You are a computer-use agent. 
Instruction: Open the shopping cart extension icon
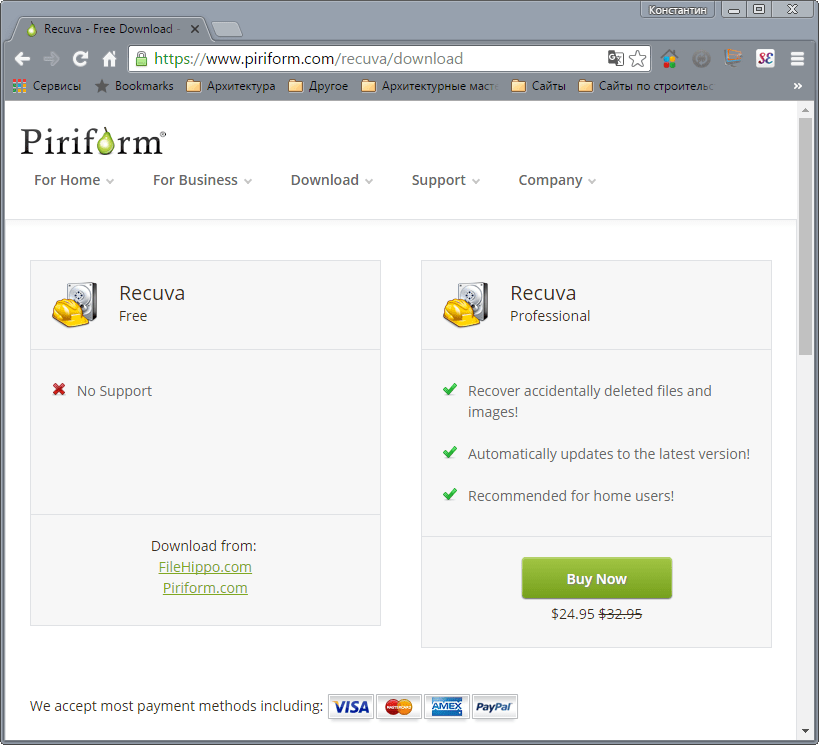pos(733,58)
